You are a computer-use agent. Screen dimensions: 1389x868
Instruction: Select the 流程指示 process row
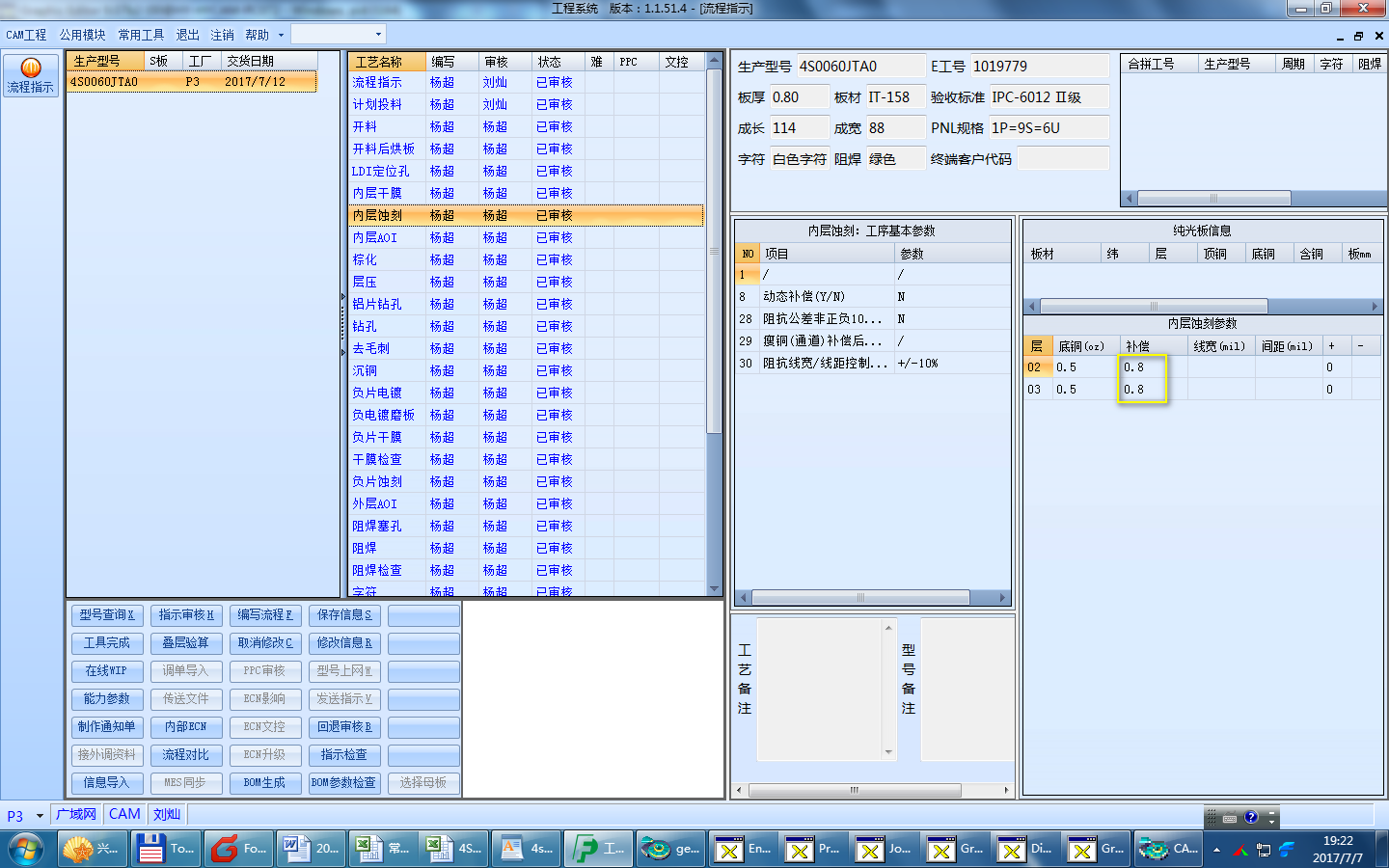526,83
